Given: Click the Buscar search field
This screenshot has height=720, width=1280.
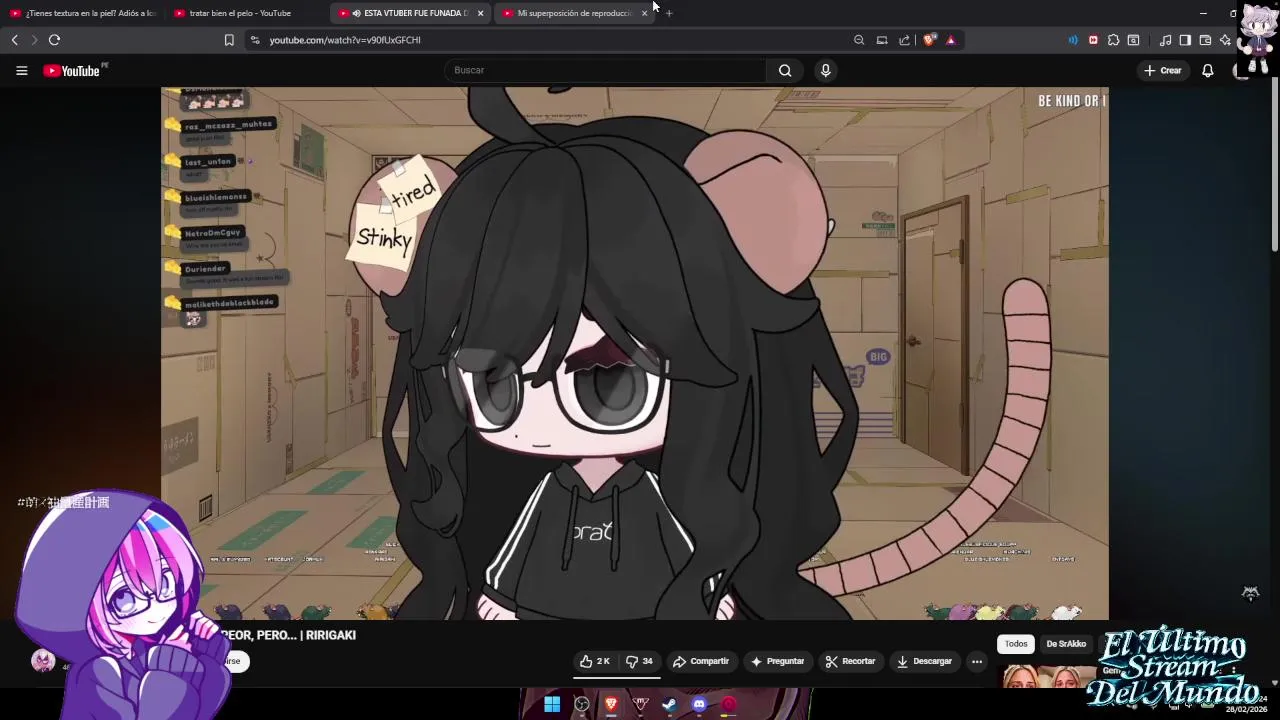Looking at the screenshot, I should coord(605,70).
